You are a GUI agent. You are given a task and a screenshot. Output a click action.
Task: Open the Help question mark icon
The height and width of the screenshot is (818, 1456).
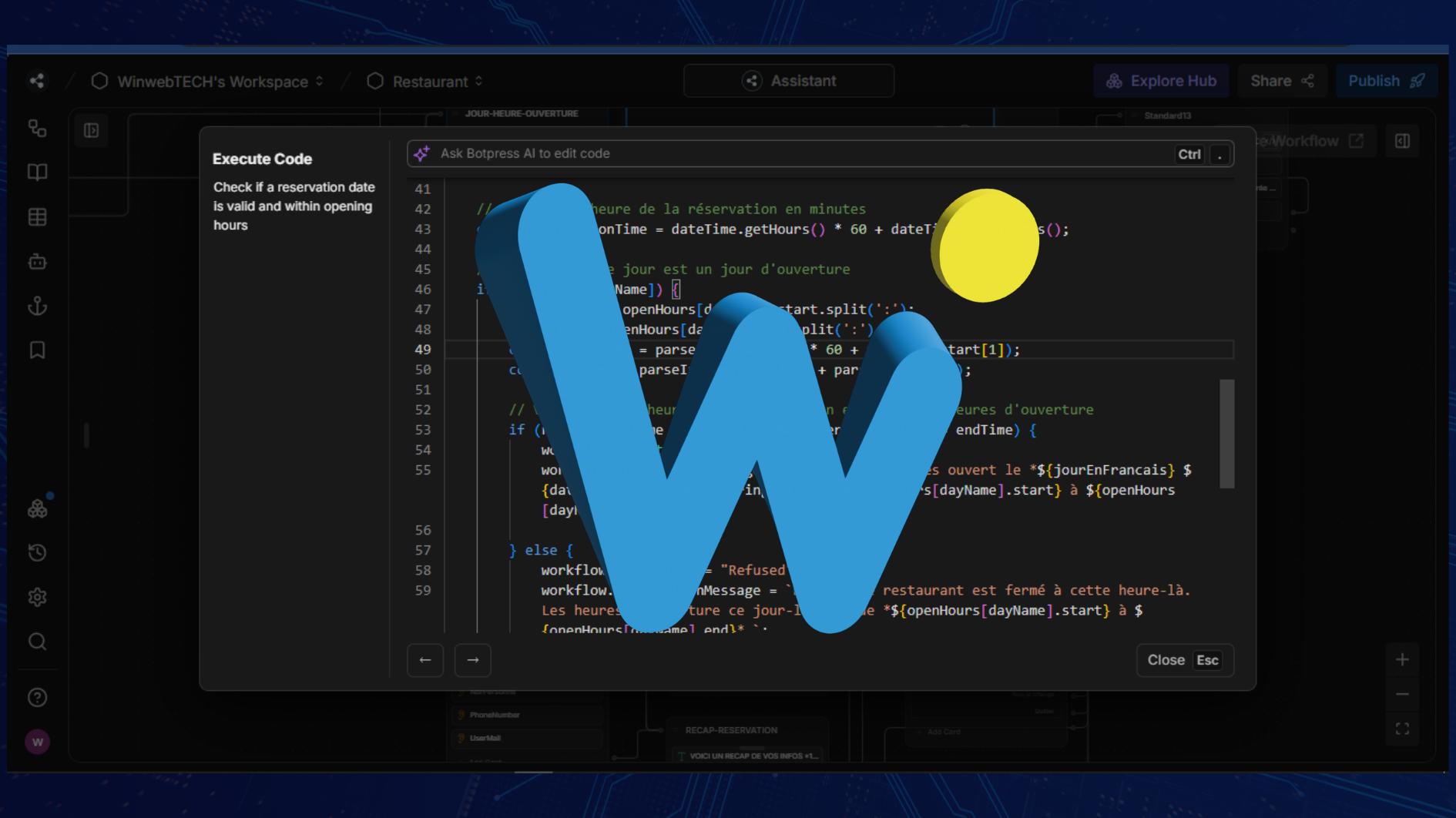coord(37,698)
